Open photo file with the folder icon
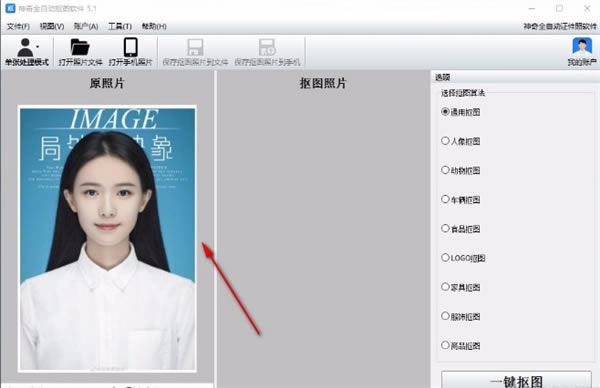 coord(80,47)
